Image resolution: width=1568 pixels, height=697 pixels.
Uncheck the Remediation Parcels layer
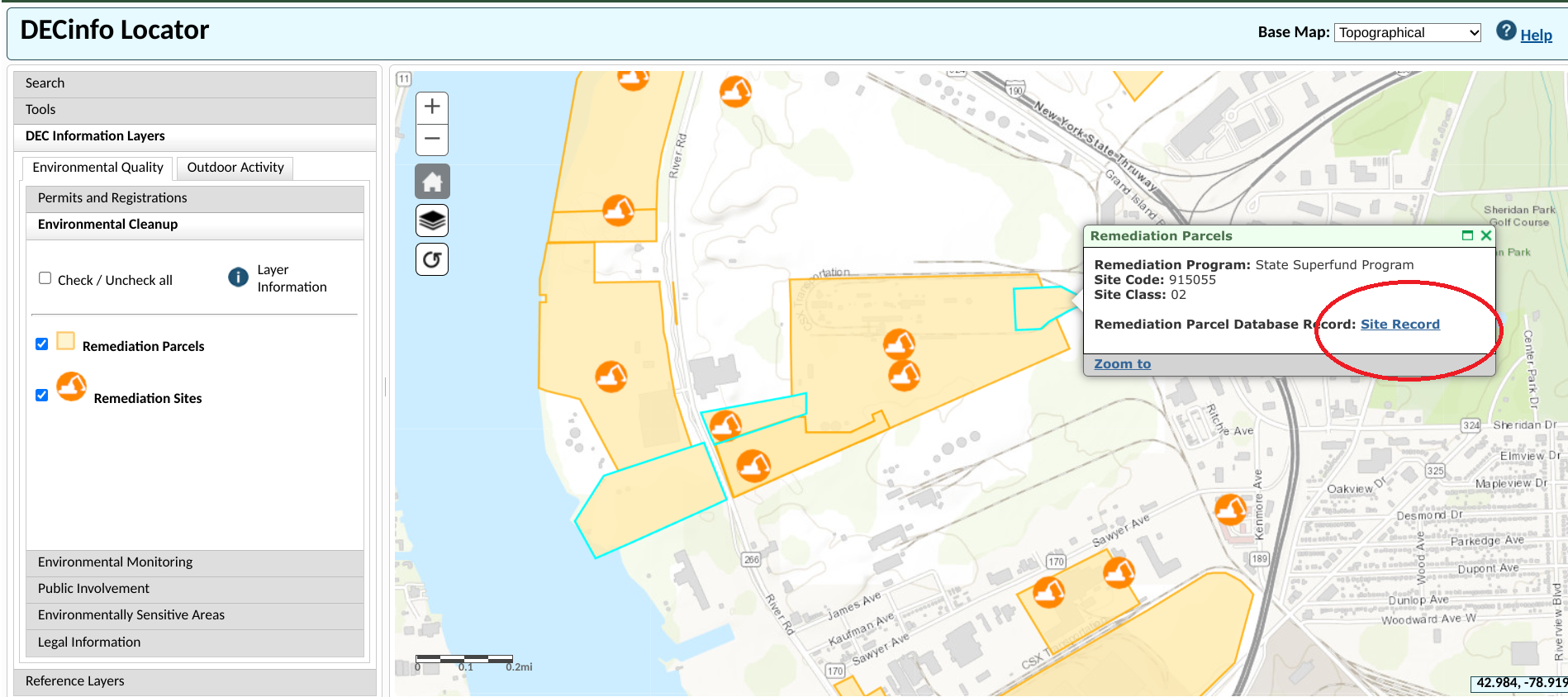(42, 344)
